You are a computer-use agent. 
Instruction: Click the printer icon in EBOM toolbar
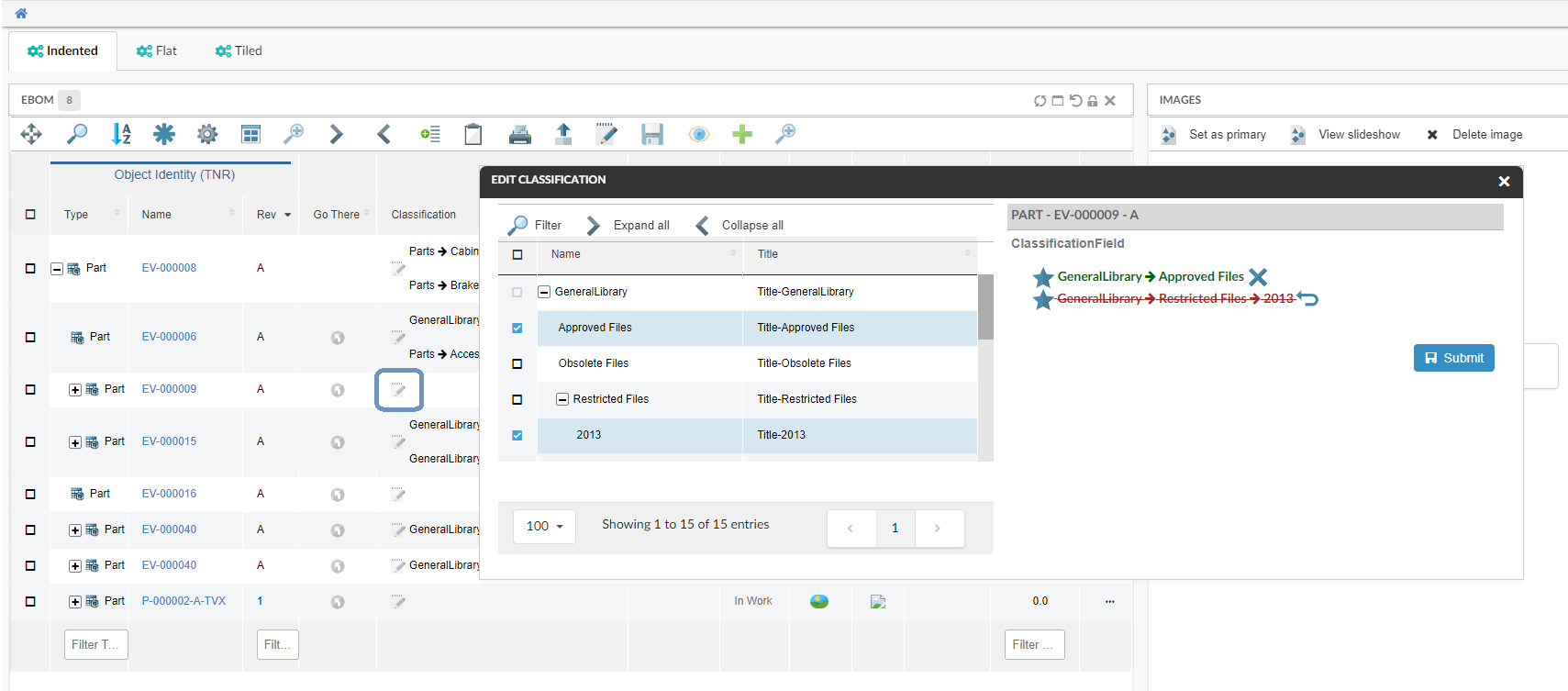tap(519, 135)
